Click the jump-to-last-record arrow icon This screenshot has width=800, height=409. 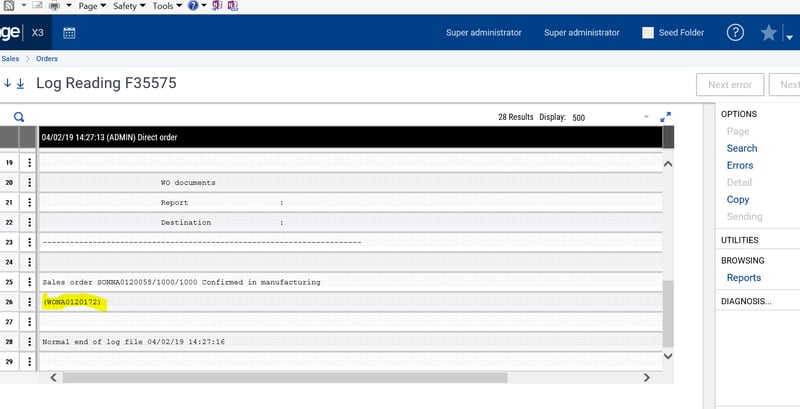pyautogui.click(x=20, y=84)
